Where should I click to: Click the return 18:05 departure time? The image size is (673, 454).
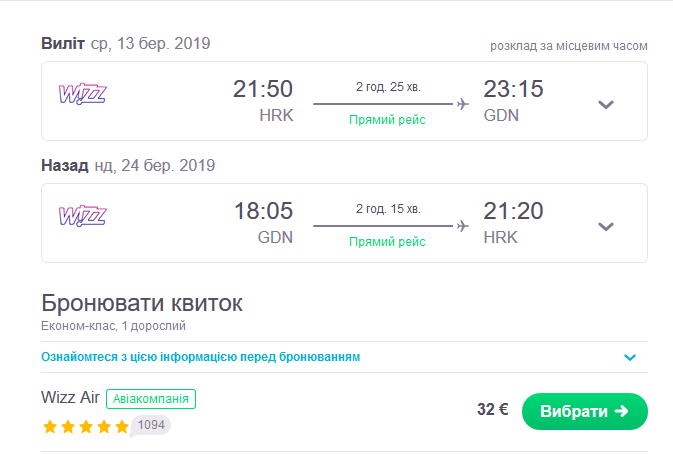tap(263, 211)
